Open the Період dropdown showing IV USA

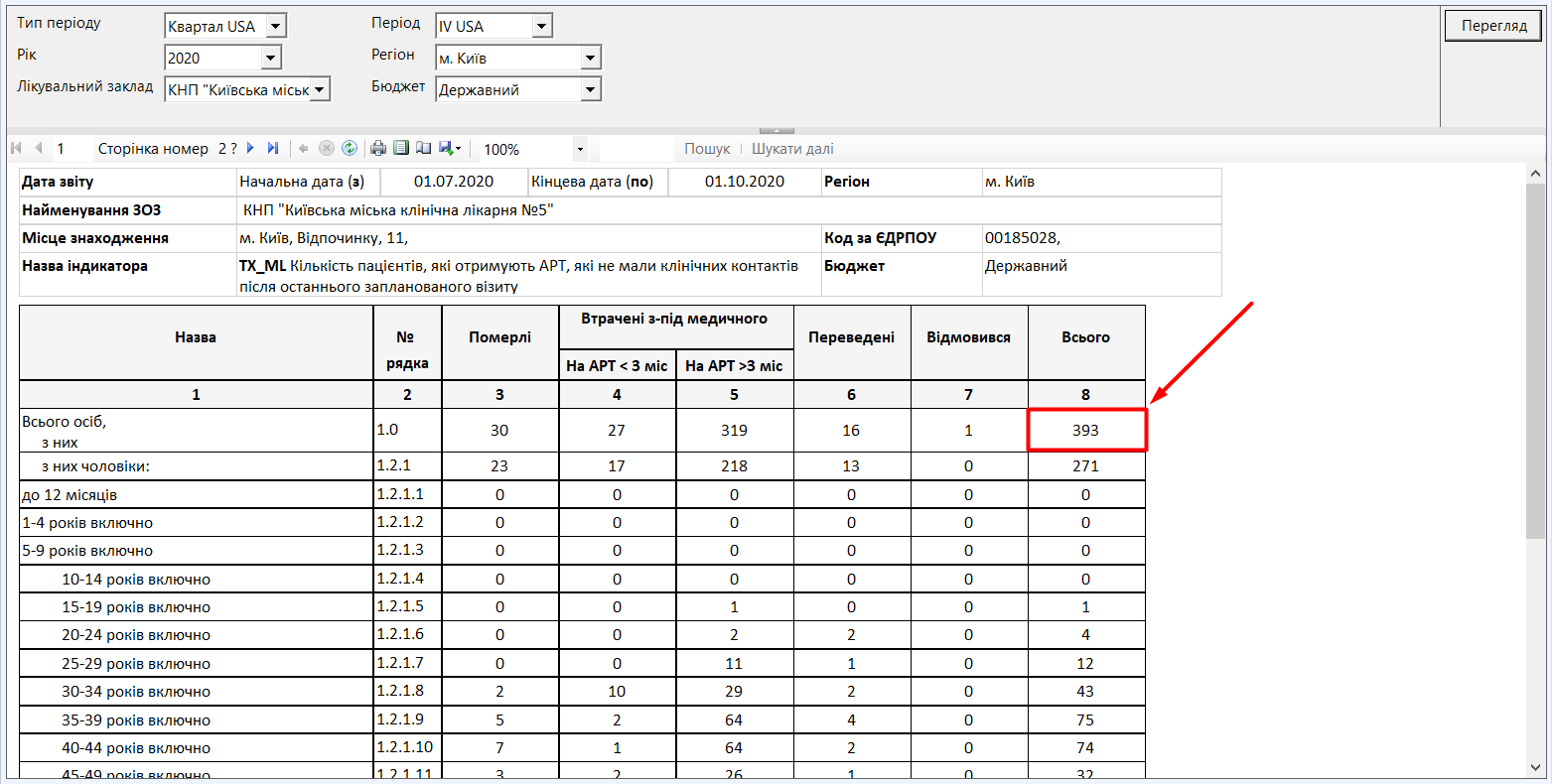coord(541,26)
